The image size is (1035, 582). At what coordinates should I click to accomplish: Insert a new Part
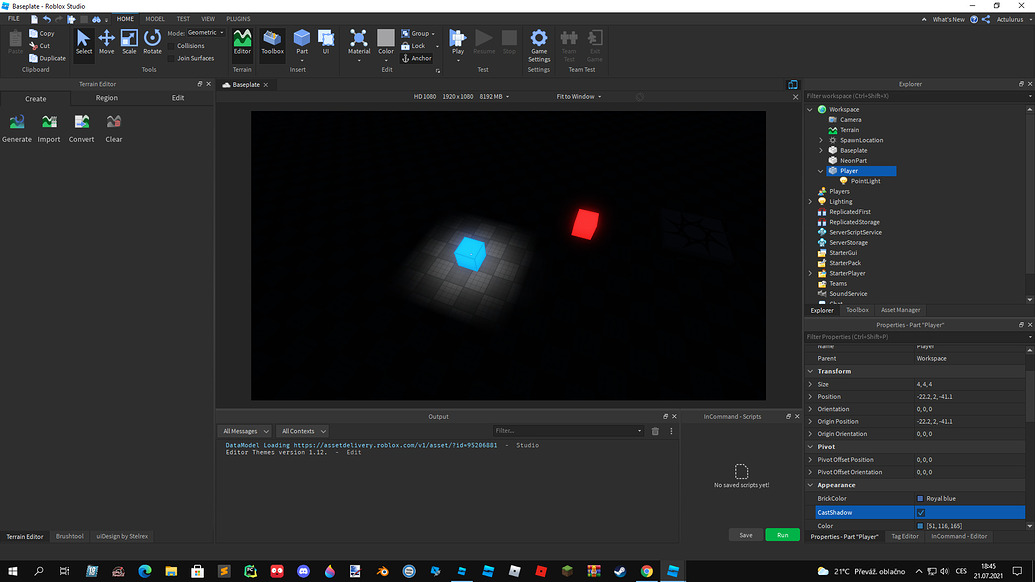[302, 42]
